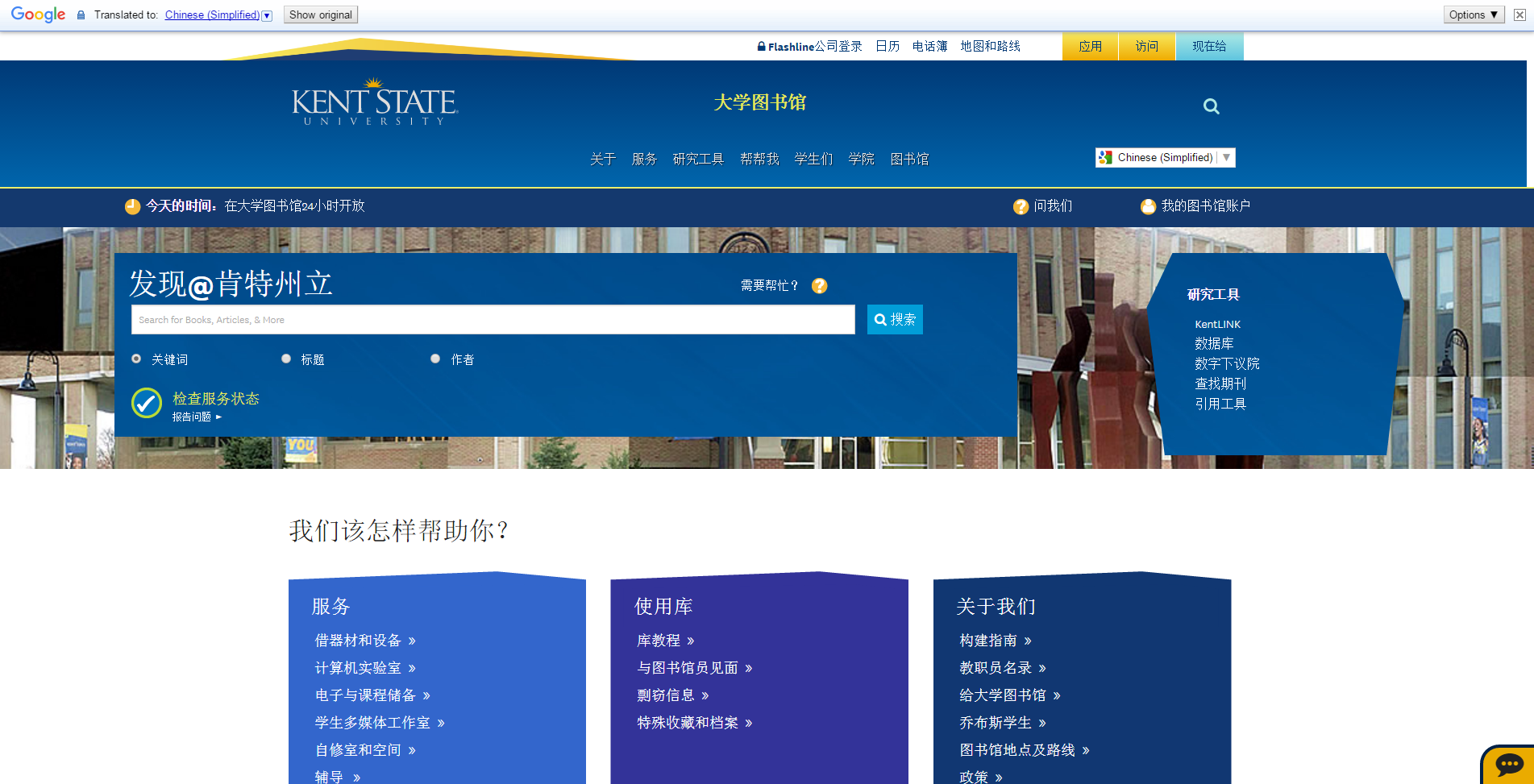Viewport: 1534px width, 784px height.
Task: Open the 研究工具 navigation menu
Action: tap(698, 160)
